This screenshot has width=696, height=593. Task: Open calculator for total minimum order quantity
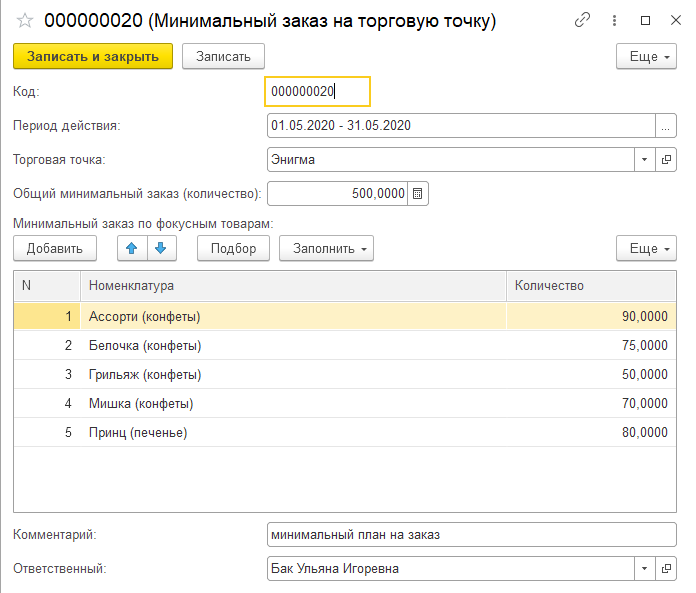coord(417,194)
